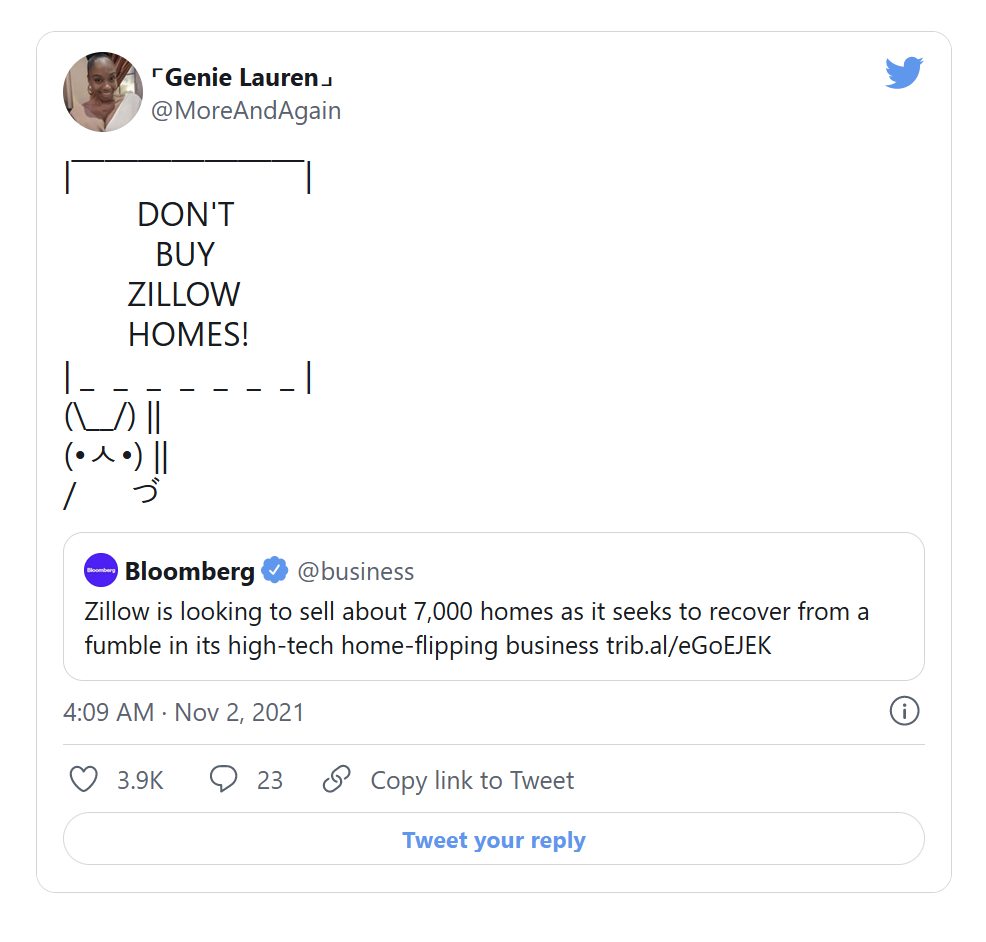Open the @business handle

355,571
